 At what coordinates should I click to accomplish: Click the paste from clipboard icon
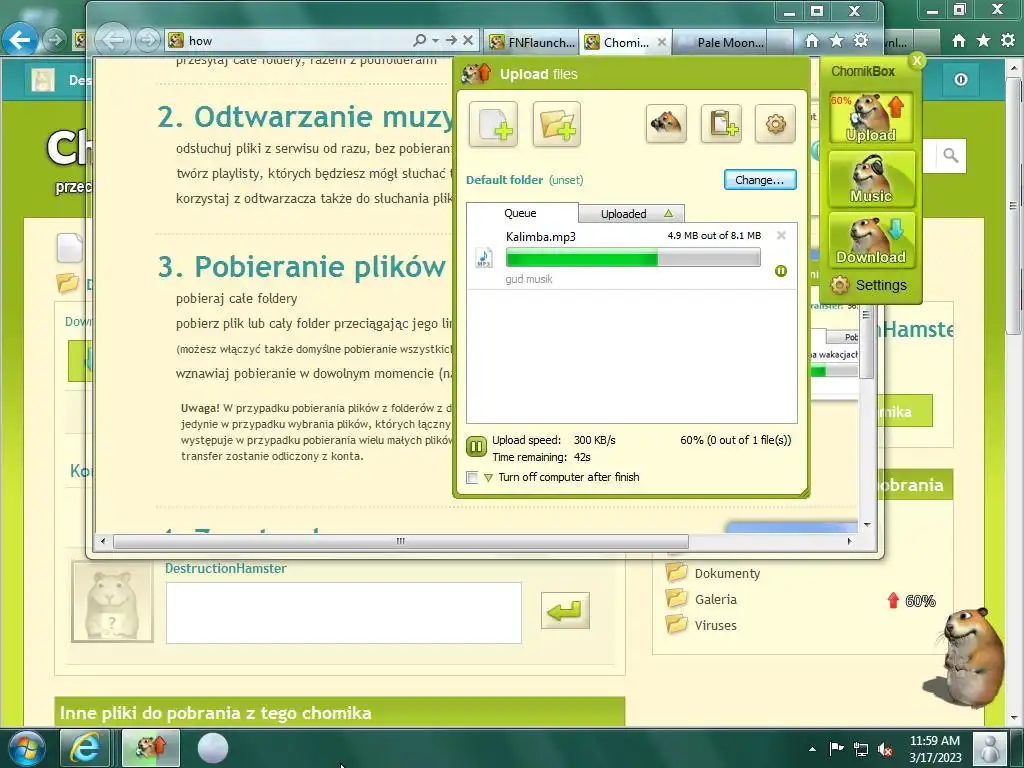coord(721,123)
